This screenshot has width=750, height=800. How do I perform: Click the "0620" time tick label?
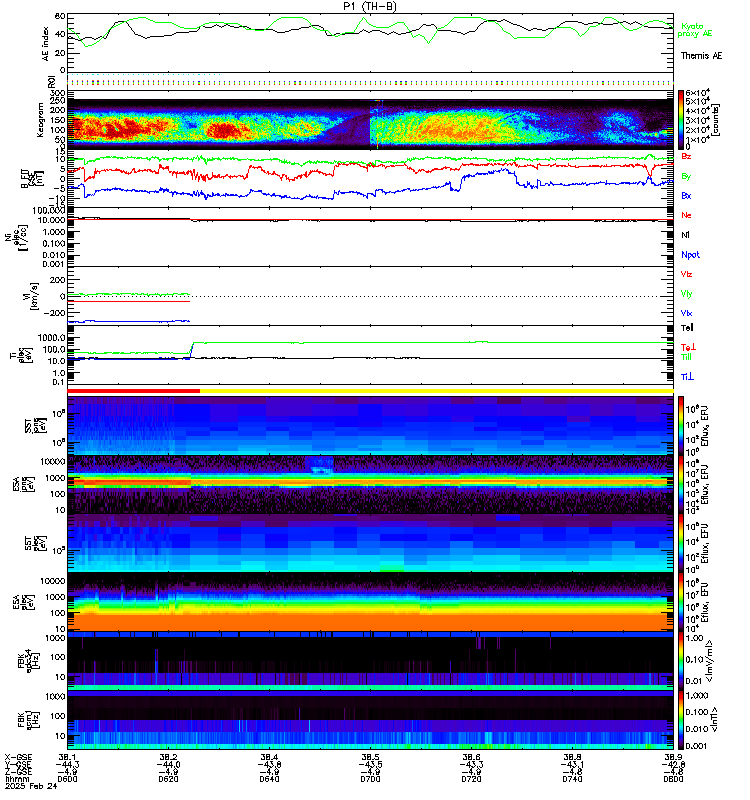tap(168, 779)
